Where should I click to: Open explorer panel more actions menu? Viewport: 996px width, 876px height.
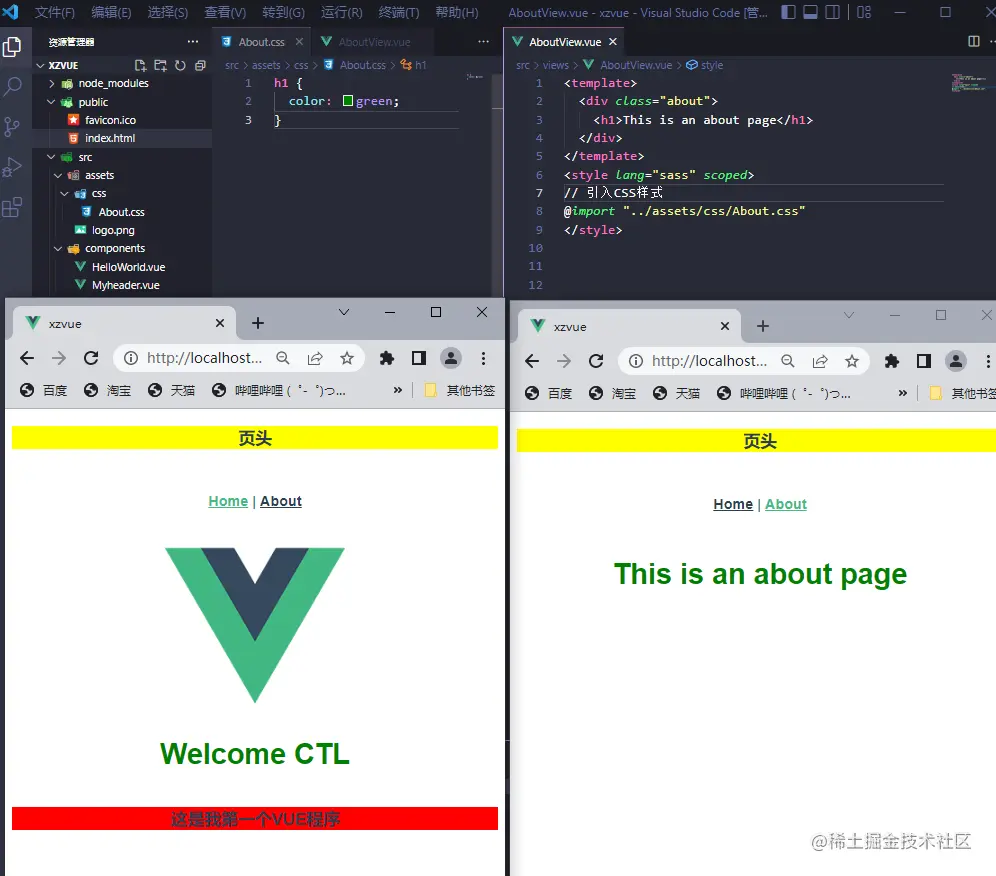click(193, 42)
